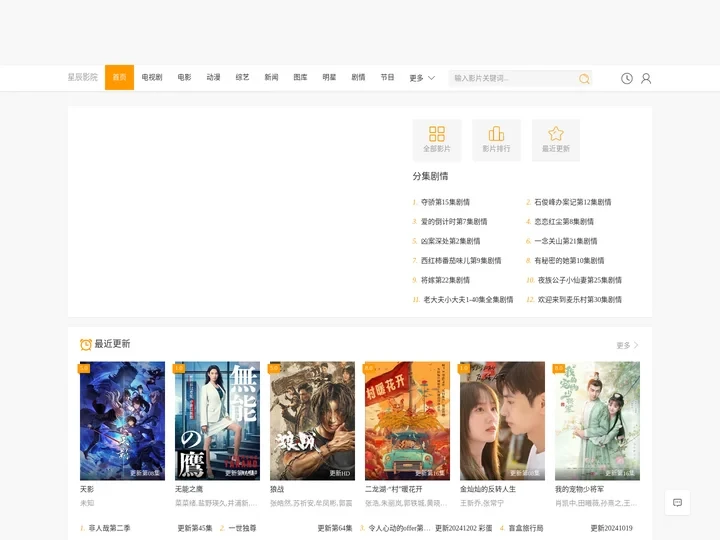Open 影片排行 ranking chart tile
The height and width of the screenshot is (540, 720).
496,140
